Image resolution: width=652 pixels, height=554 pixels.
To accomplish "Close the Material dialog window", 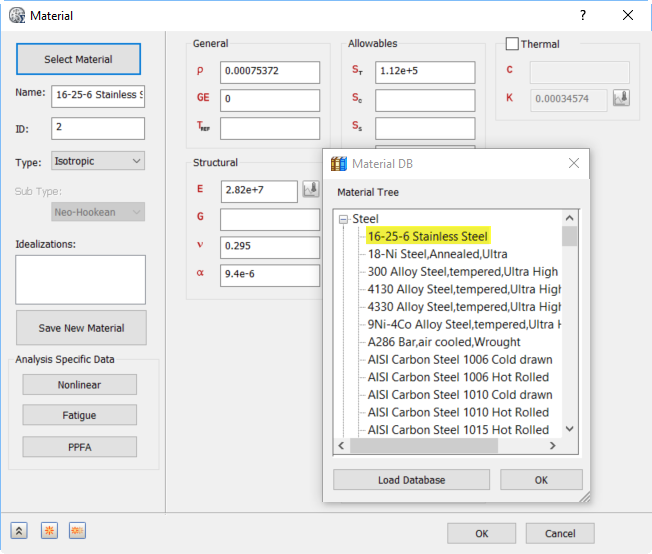I will click(628, 15).
